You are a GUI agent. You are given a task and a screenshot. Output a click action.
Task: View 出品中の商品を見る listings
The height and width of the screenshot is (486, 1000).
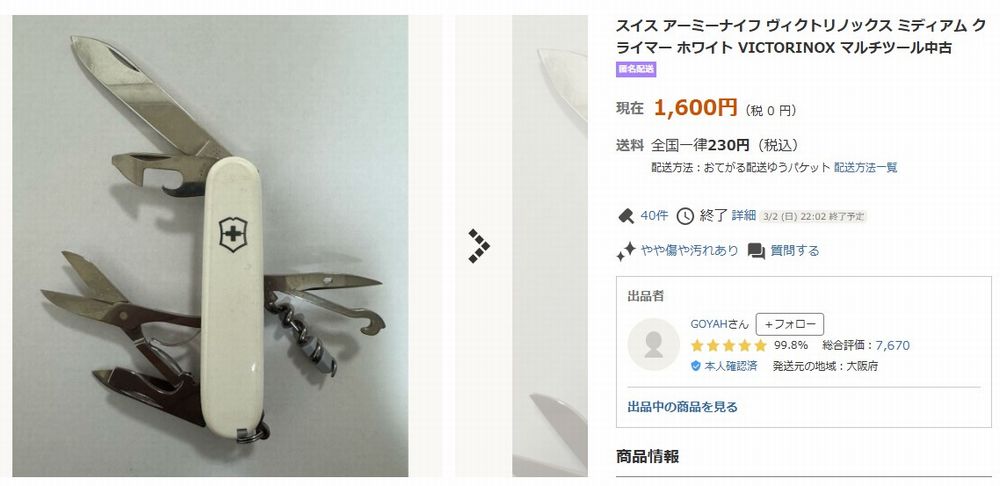[x=682, y=407]
